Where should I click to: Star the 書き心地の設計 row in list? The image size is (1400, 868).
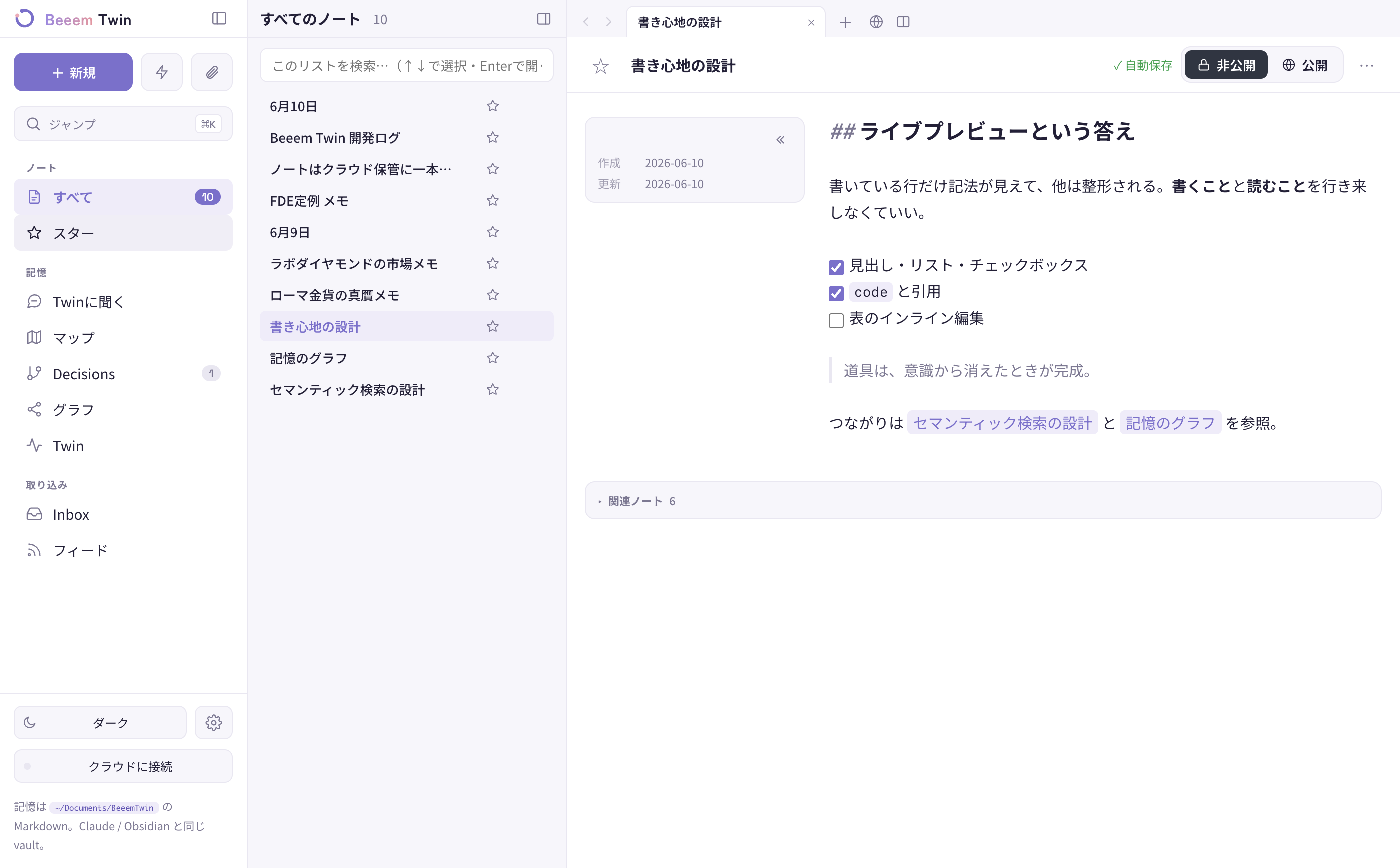tap(492, 327)
